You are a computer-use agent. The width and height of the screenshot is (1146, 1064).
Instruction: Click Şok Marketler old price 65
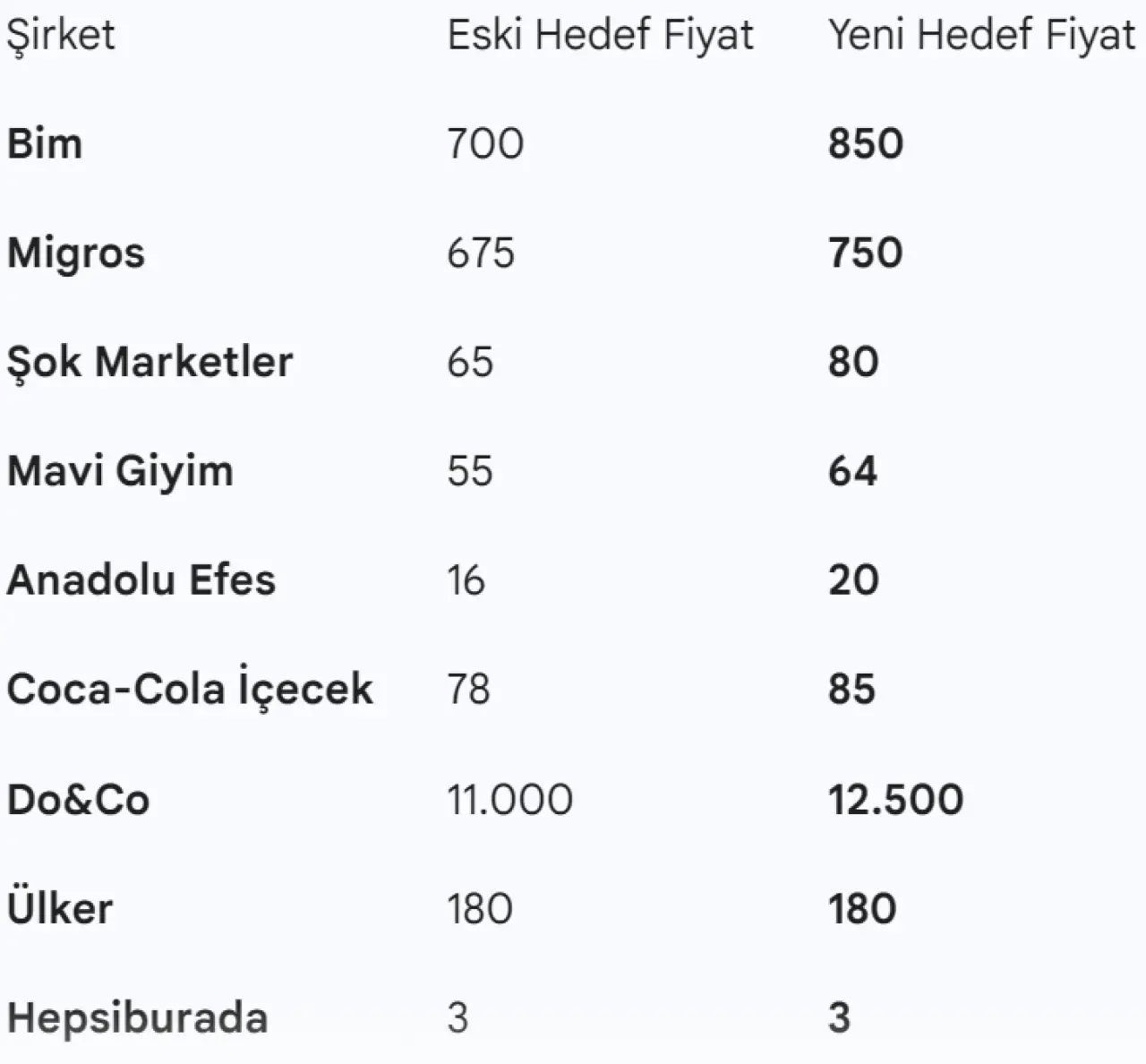coord(470,362)
